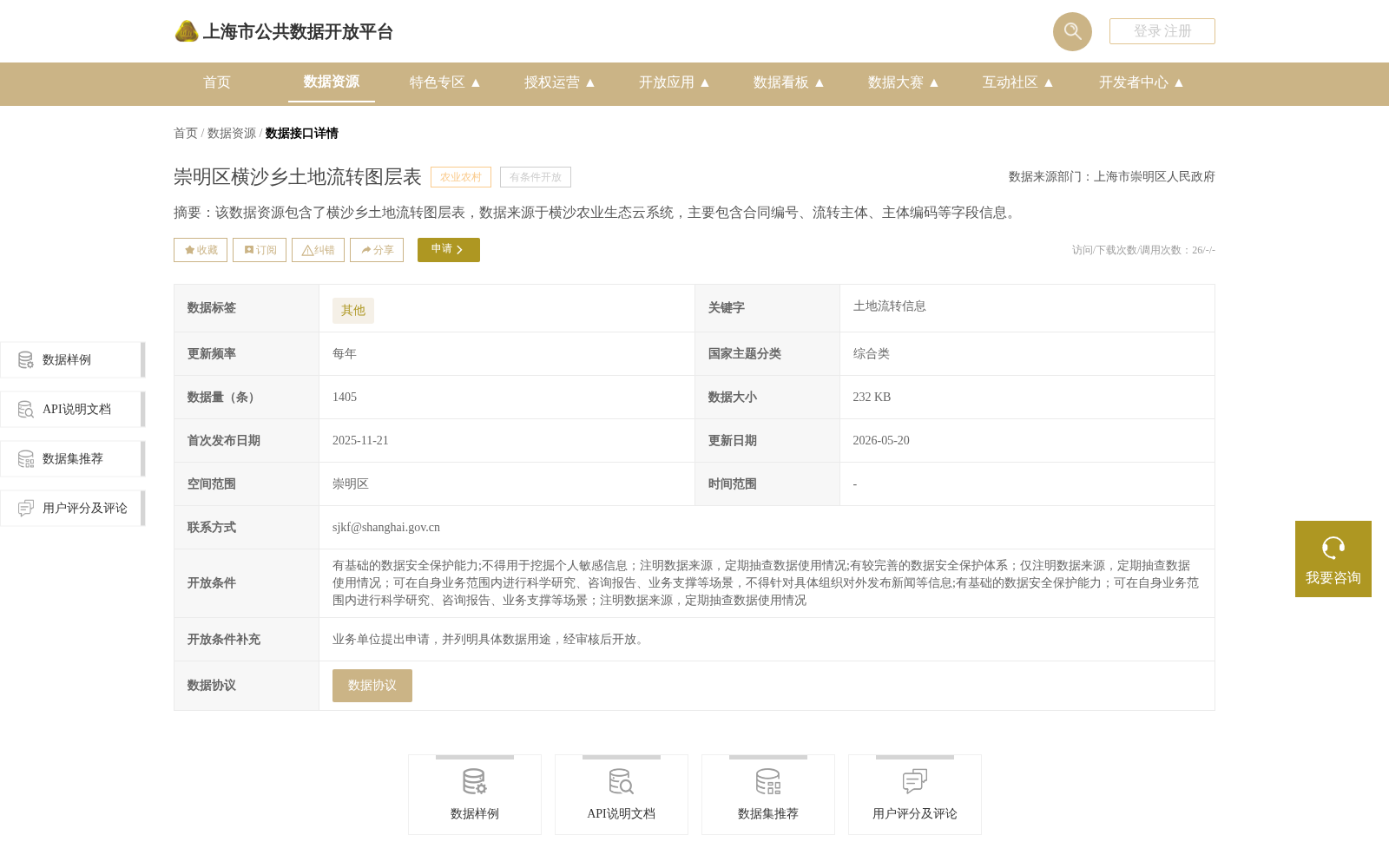Screen dimensions: 1389x868
Task: Click the 崇明区 spatial range value
Action: click(x=351, y=483)
